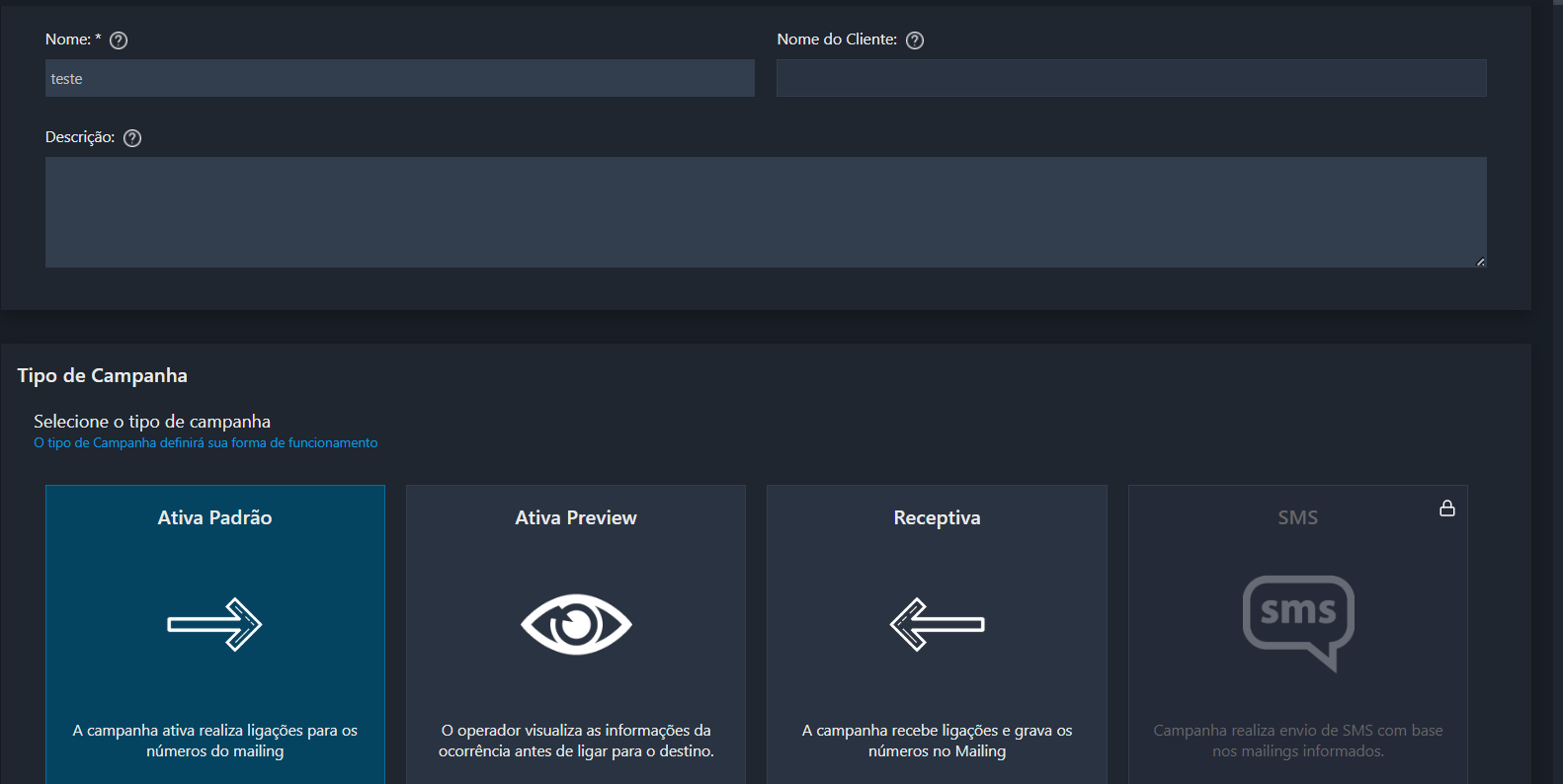Click the right arrow icon in Ativa Padrão
This screenshot has width=1563, height=784.
pos(214,624)
